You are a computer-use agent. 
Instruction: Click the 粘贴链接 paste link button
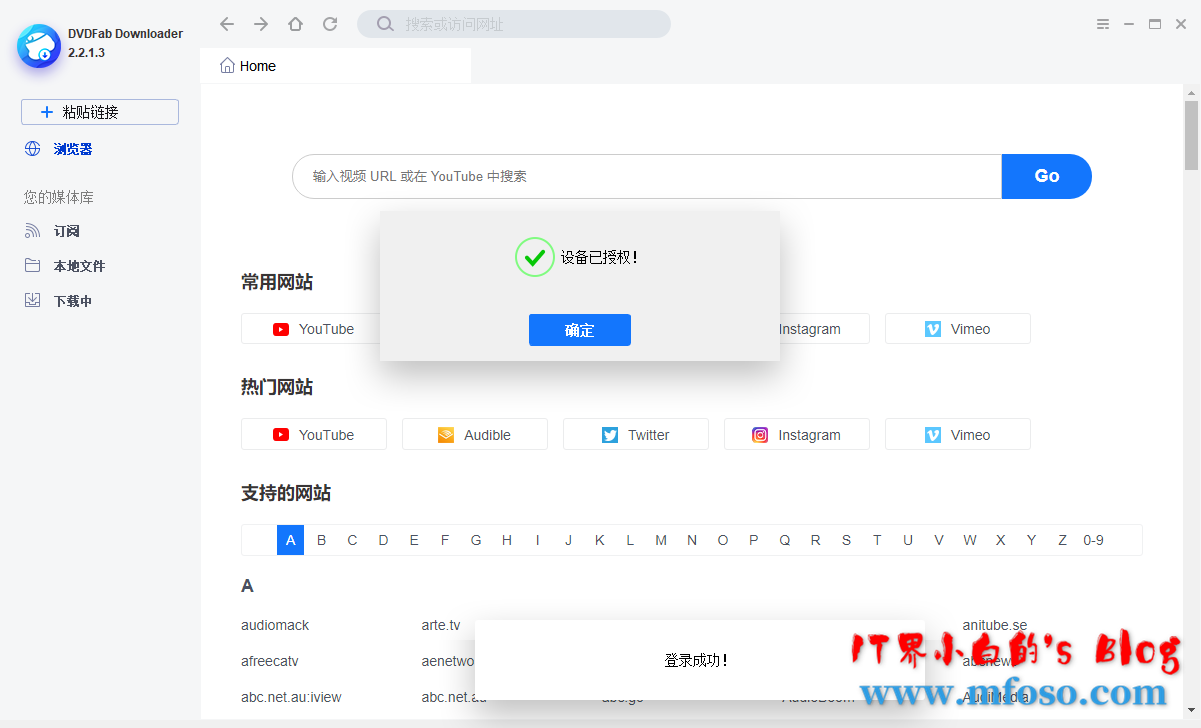click(x=100, y=112)
